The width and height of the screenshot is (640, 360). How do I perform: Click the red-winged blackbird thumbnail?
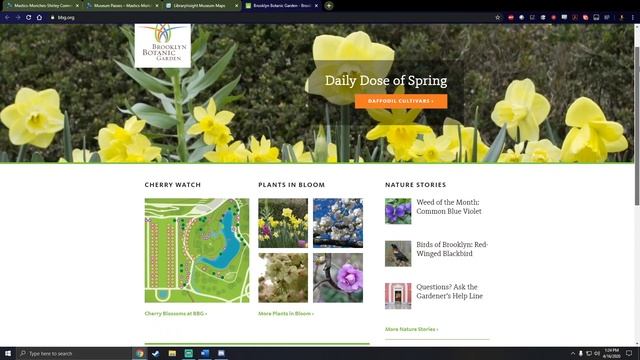398,253
